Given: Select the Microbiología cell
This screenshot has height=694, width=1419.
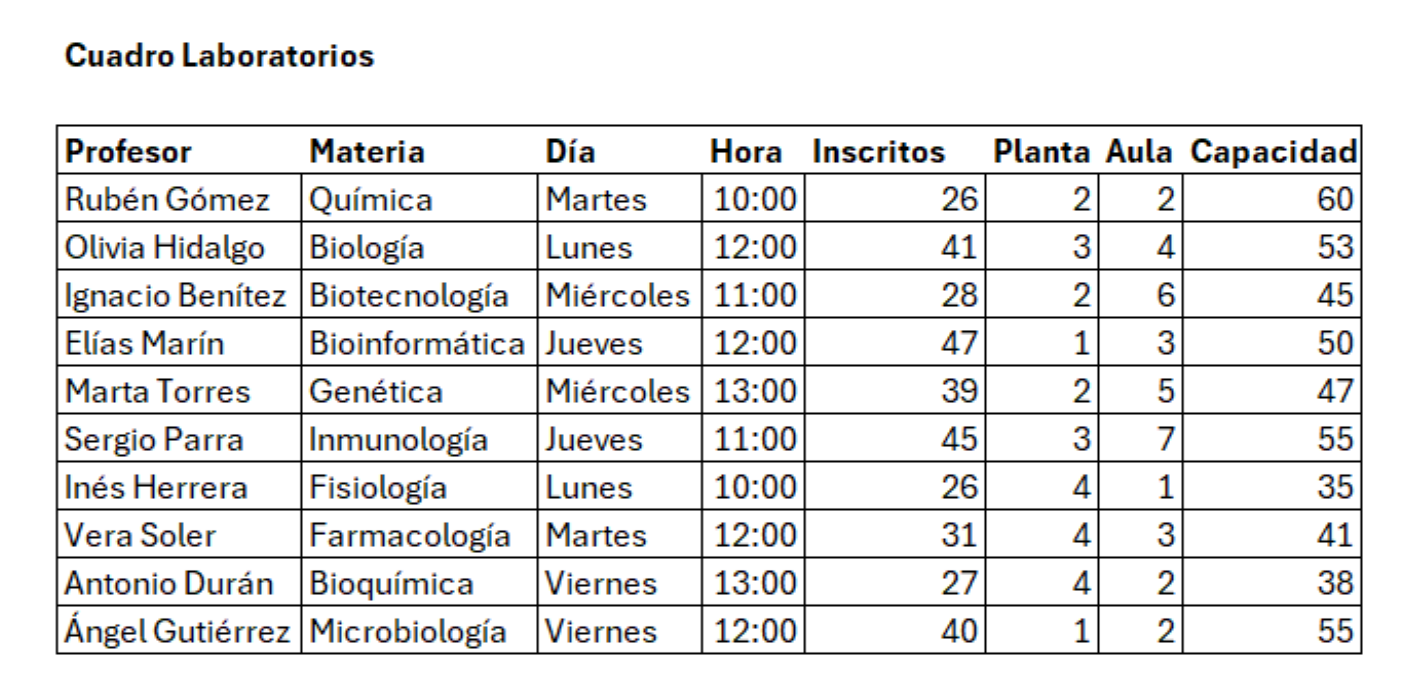Looking at the screenshot, I should coord(408,632).
